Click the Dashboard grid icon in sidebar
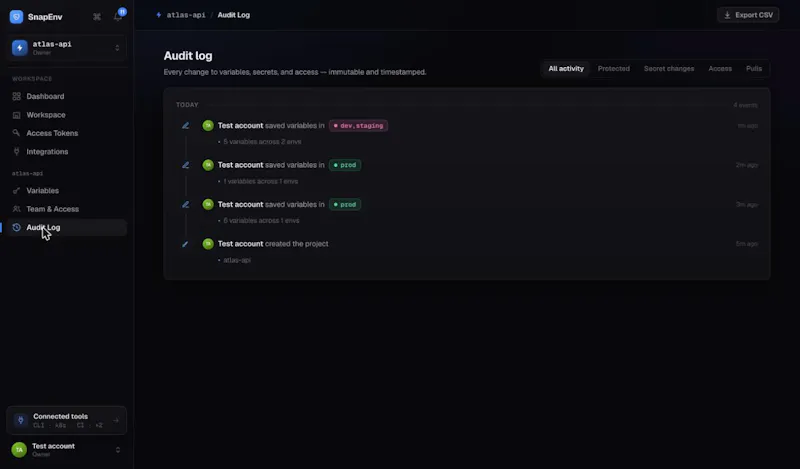The width and height of the screenshot is (800, 469). coord(16,96)
